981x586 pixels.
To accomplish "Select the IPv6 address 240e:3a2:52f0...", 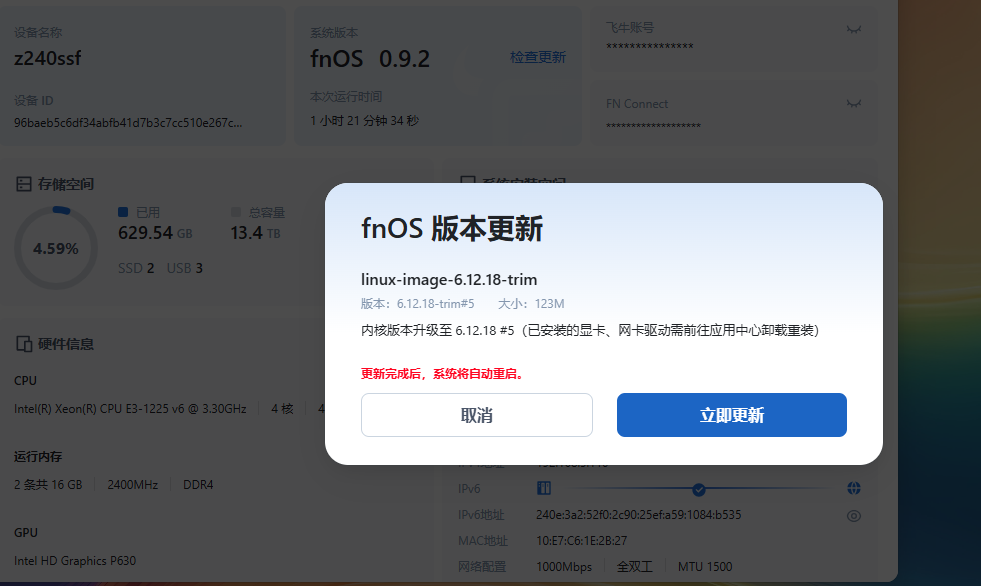I will tap(639, 515).
